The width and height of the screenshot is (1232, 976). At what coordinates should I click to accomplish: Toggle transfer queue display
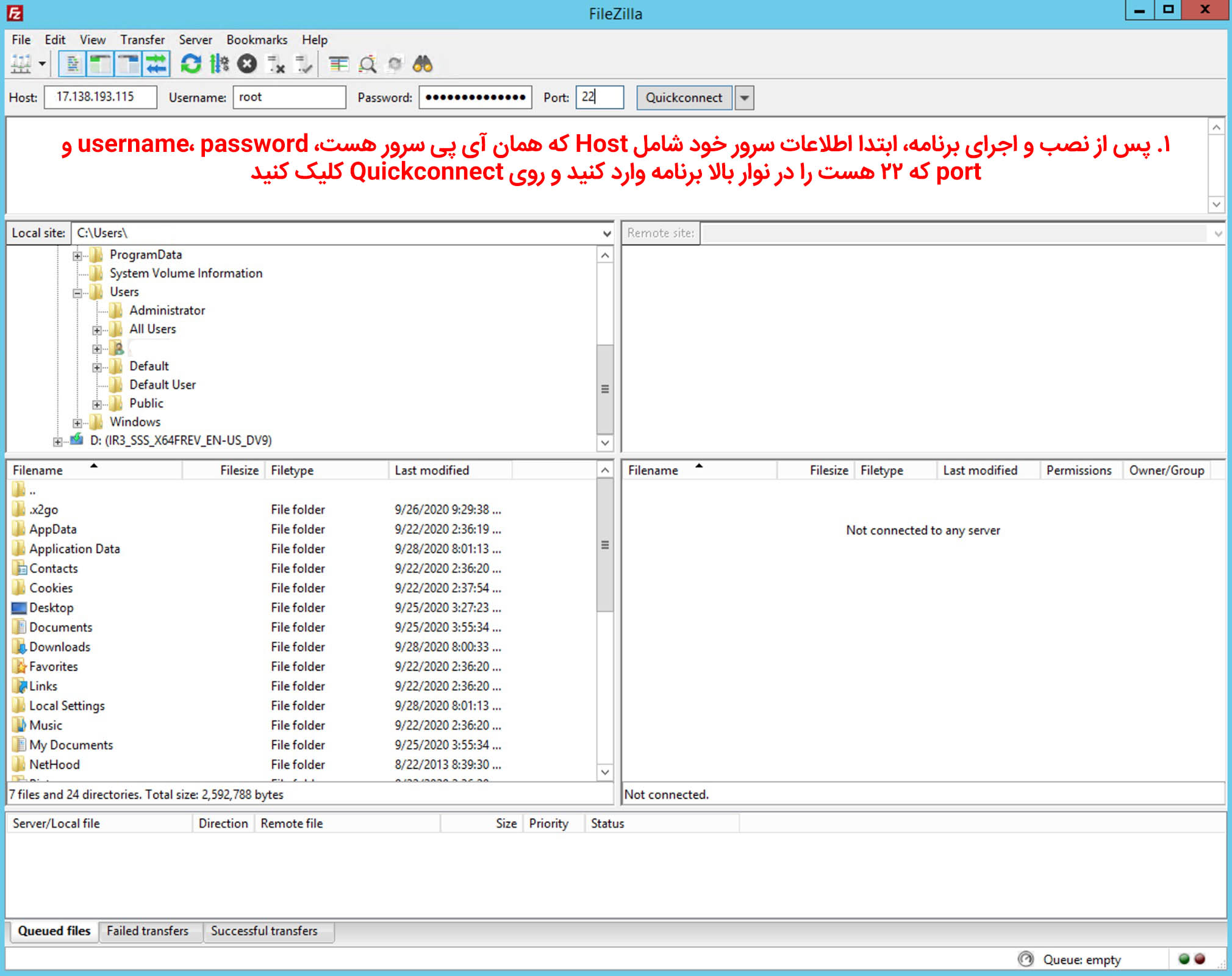tap(157, 63)
